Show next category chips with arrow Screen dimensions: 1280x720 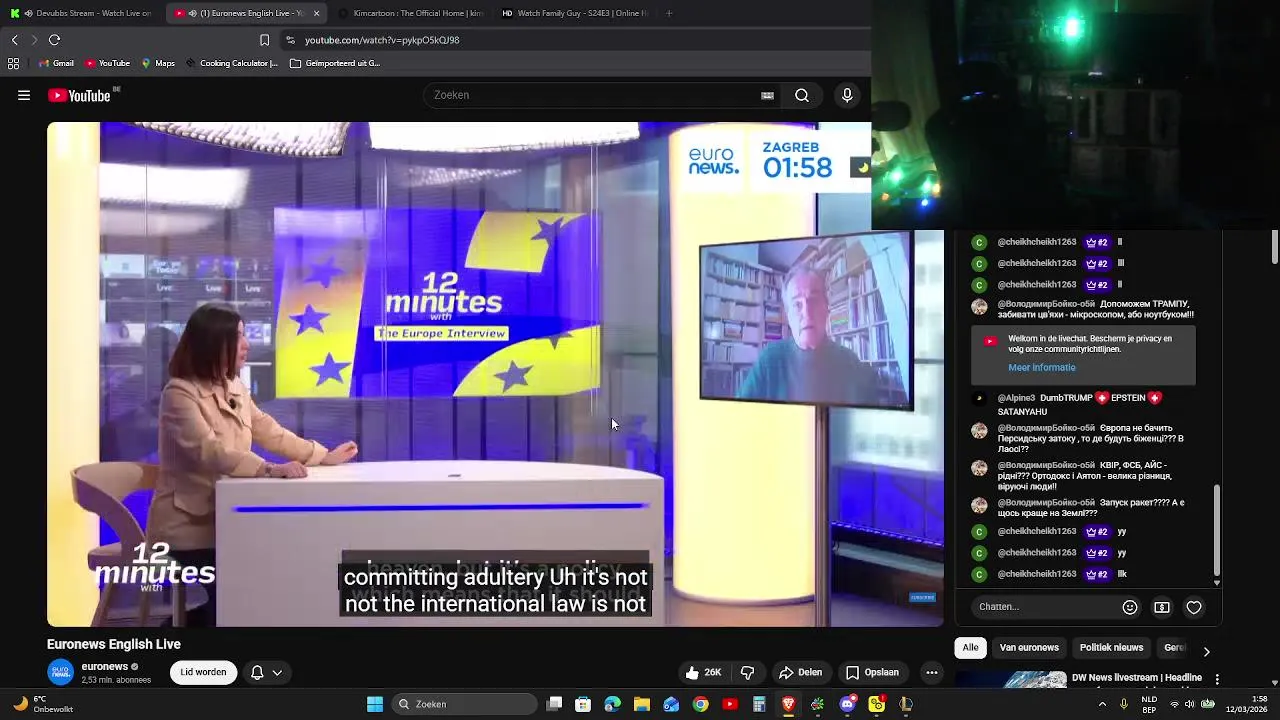[1206, 651]
